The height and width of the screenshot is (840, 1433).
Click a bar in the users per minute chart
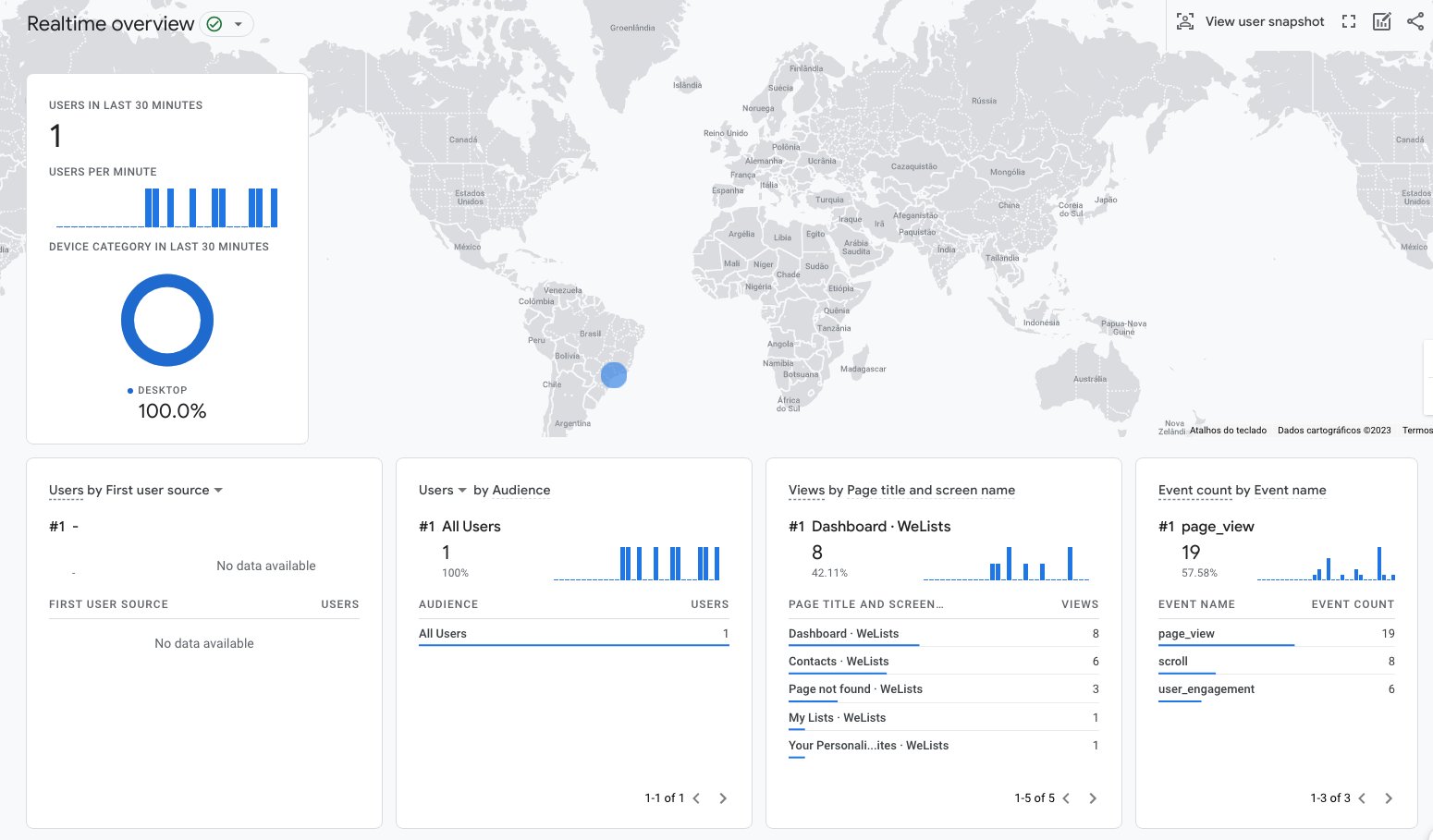pyautogui.click(x=149, y=205)
